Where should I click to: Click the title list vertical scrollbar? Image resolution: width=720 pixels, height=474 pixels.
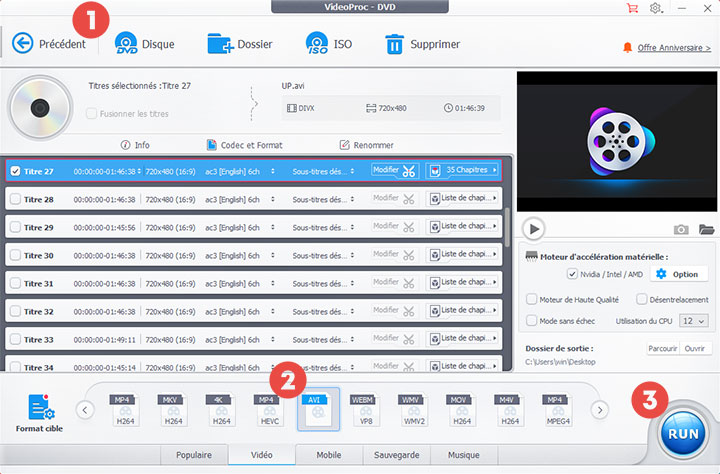tap(507, 227)
